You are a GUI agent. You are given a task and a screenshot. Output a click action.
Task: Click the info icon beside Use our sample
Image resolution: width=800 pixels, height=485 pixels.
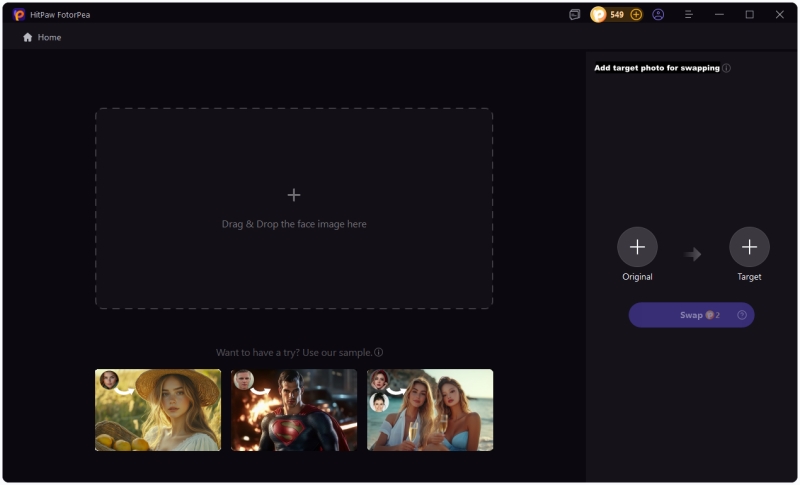[379, 352]
